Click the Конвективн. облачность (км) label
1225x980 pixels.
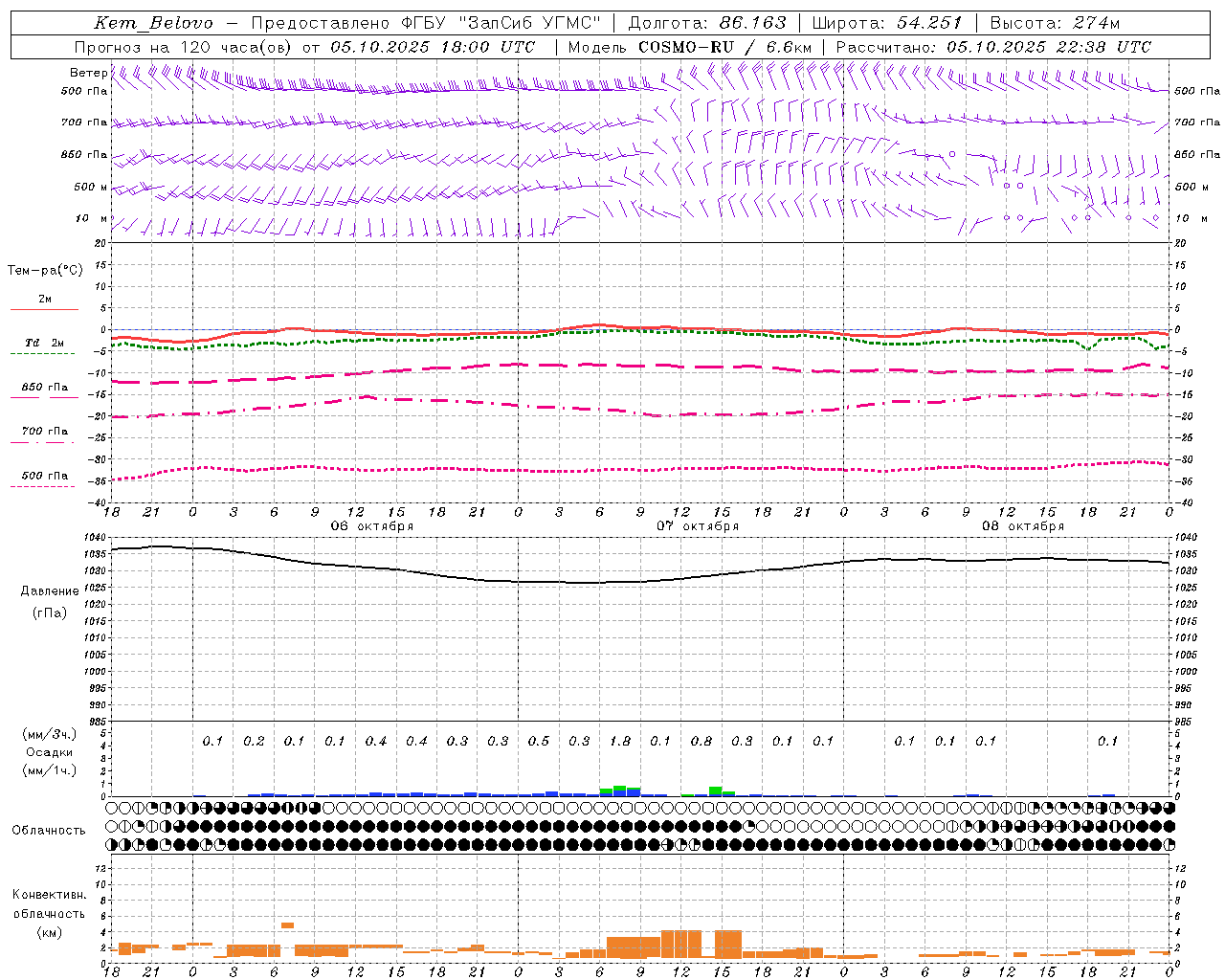point(49,913)
